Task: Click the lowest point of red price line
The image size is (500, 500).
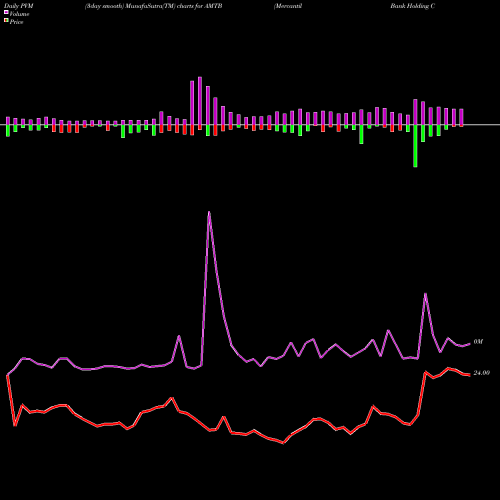Action: point(283,443)
